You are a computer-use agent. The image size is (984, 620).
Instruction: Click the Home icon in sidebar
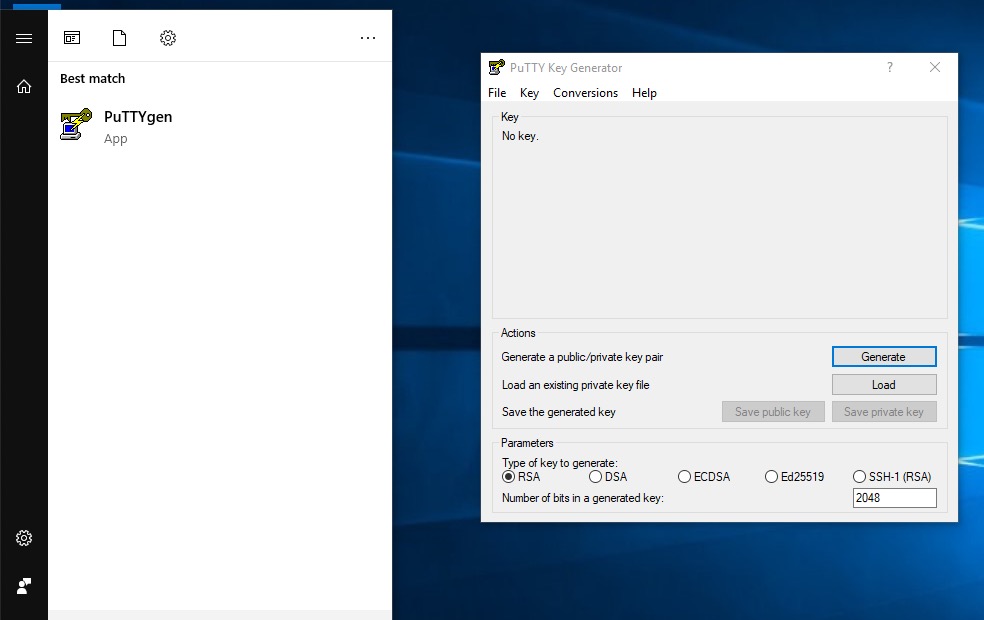[x=24, y=87]
